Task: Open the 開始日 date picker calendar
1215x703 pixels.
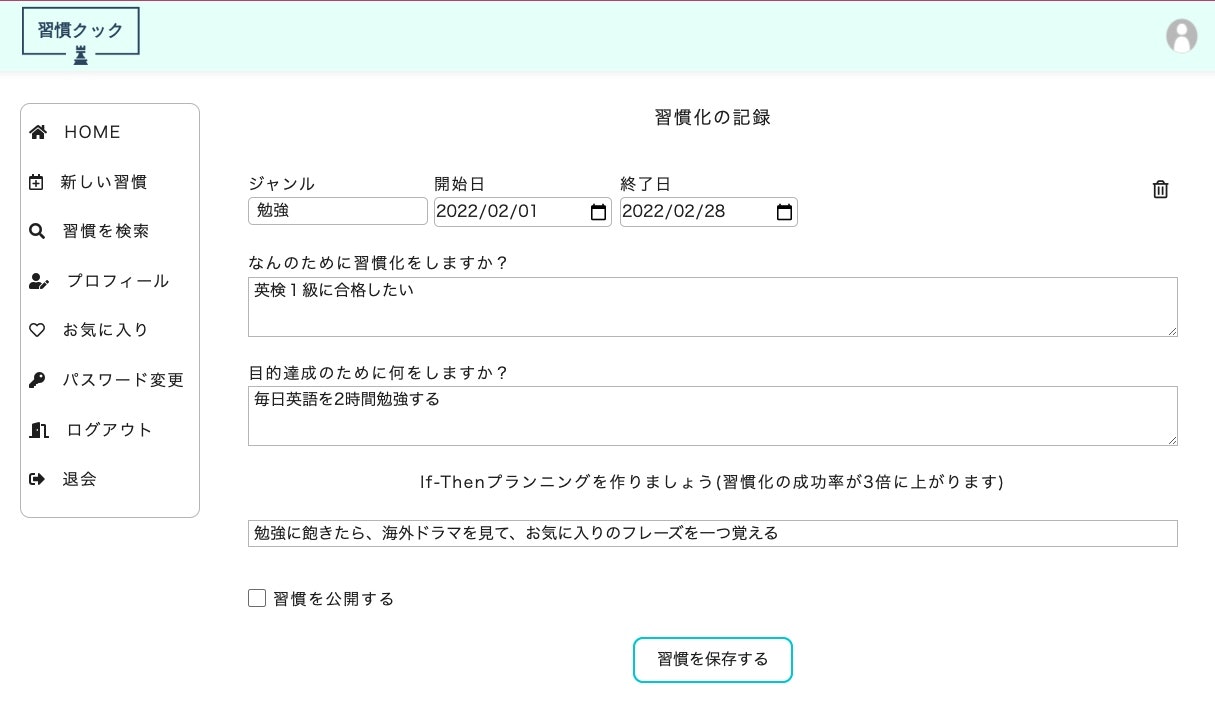Action: pos(598,211)
